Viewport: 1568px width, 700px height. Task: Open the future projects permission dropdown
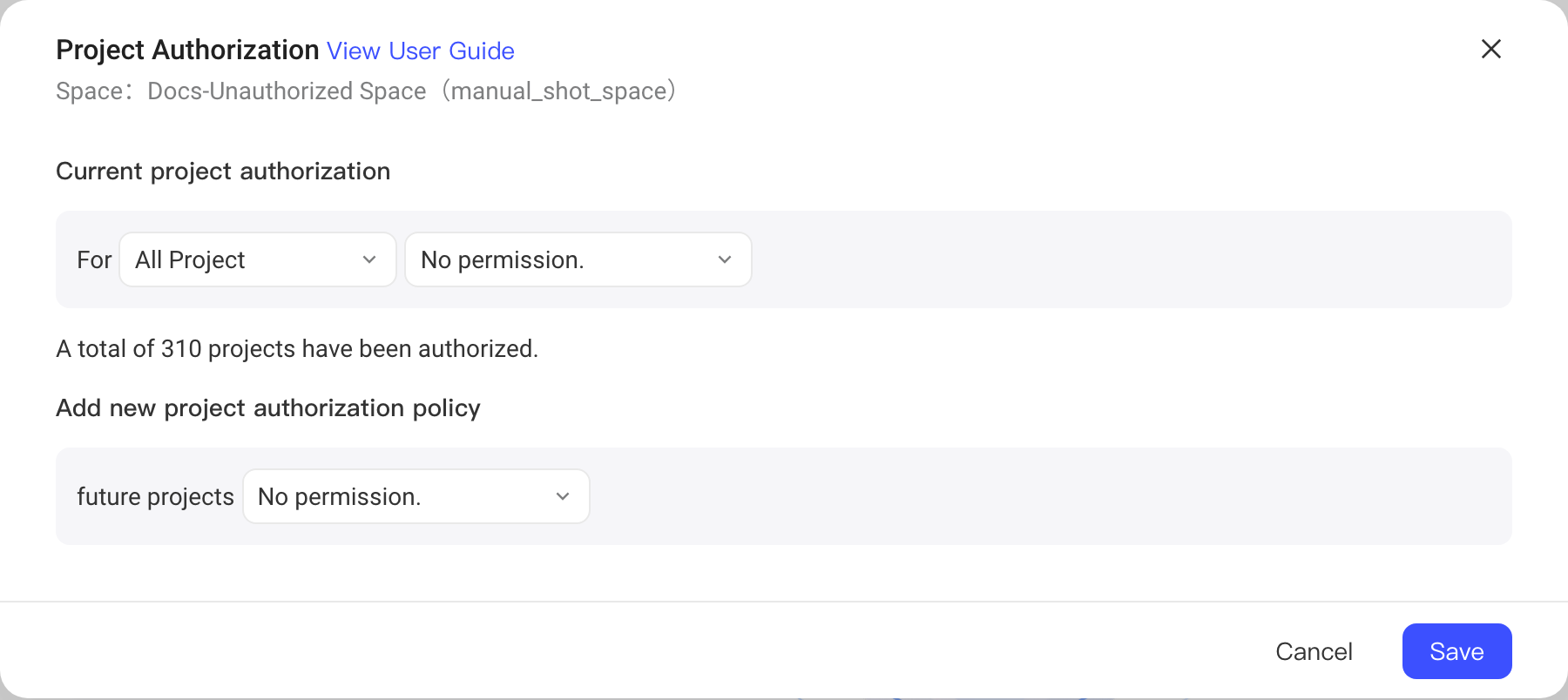pos(416,496)
